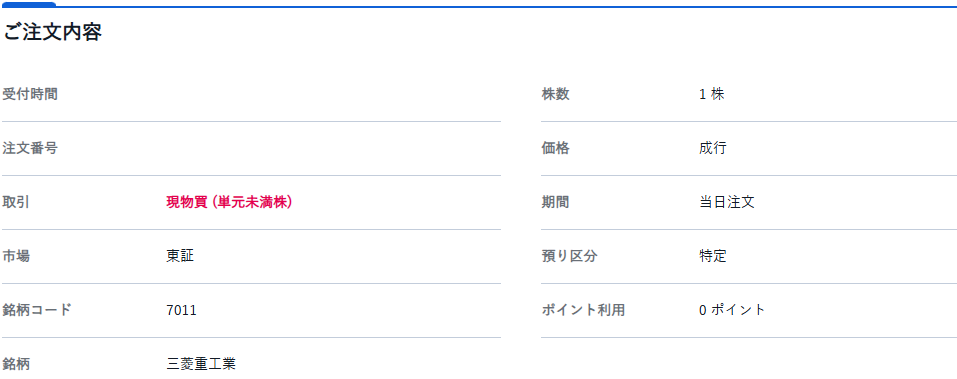Click the 銘柄コード label
The image size is (957, 379).
pos(37,310)
